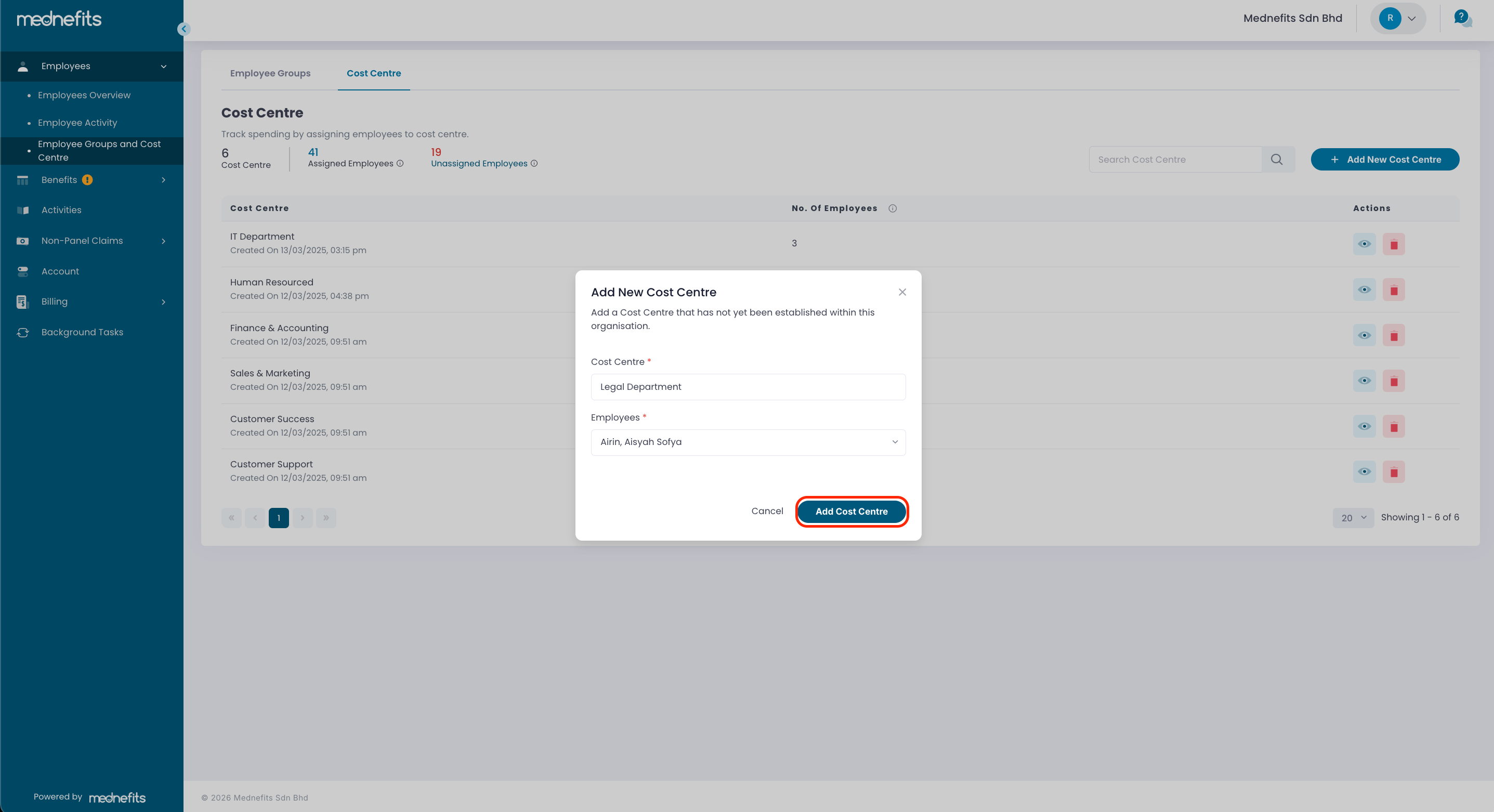Open Background Tasks from sidebar
The width and height of the screenshot is (1494, 812).
tap(82, 332)
